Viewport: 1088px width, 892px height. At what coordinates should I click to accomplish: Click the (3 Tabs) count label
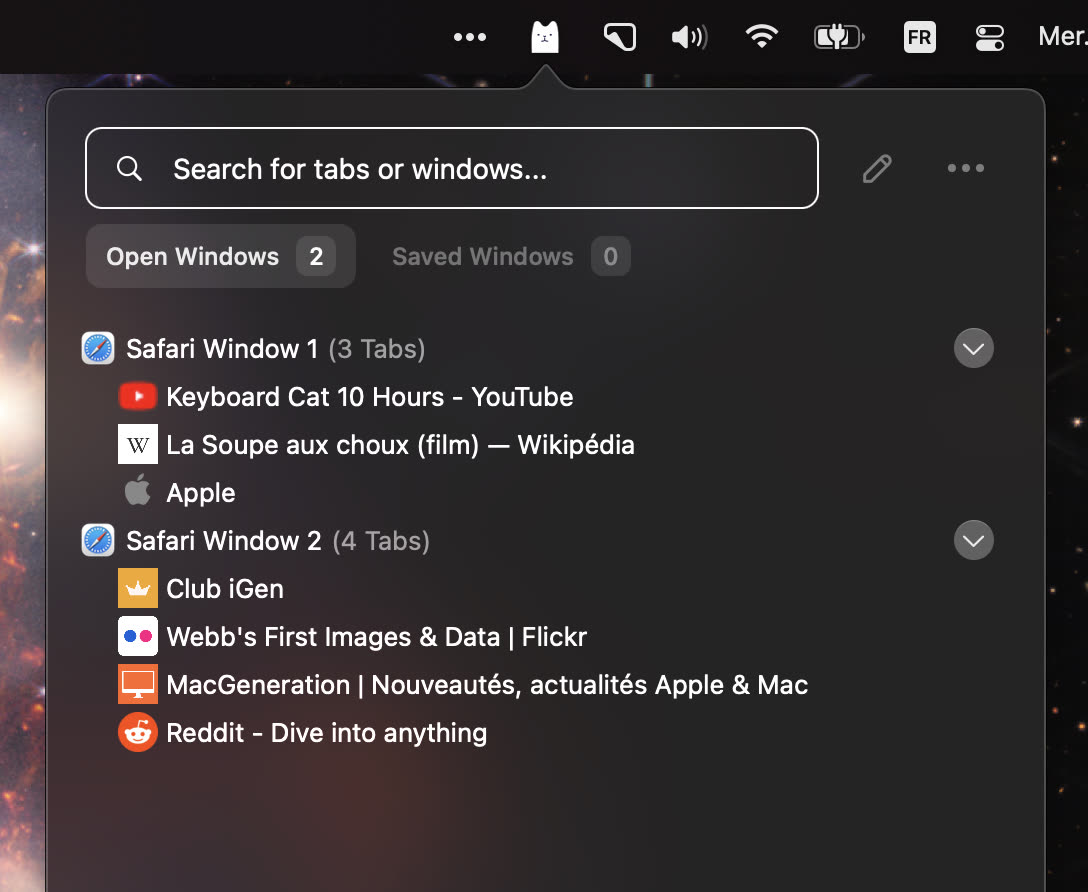pyautogui.click(x=377, y=349)
